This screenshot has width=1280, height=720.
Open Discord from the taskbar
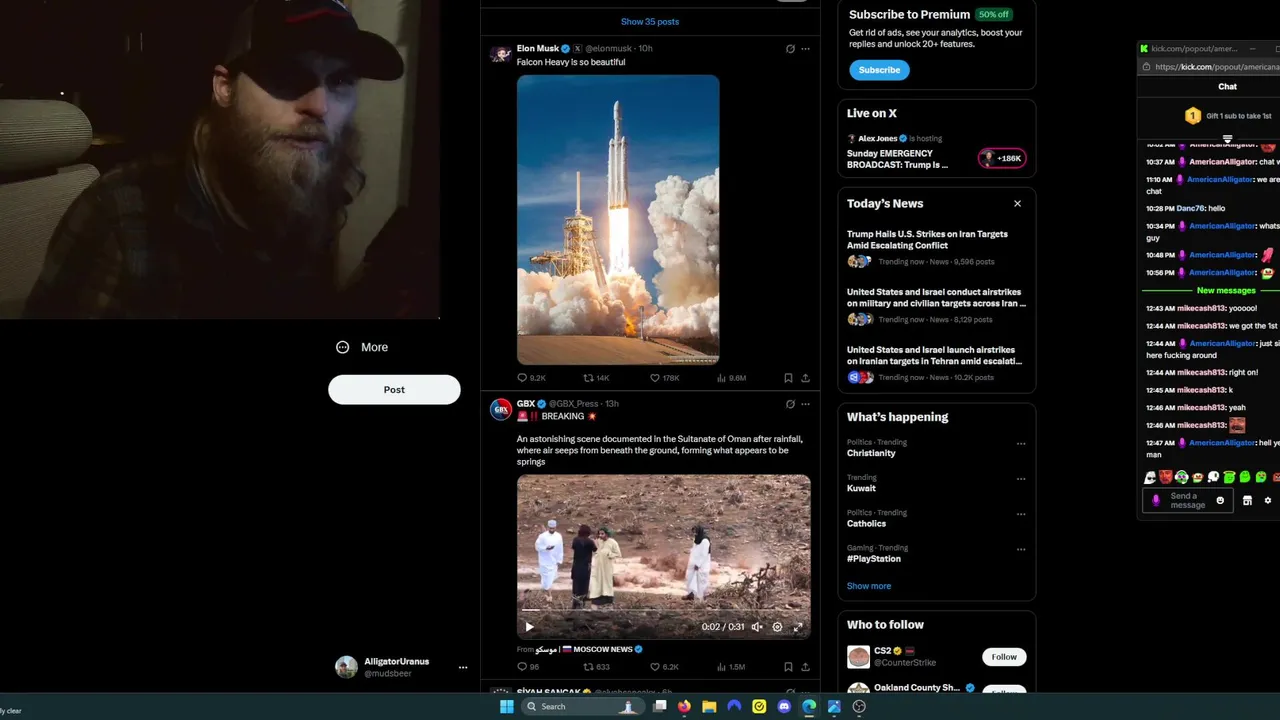[x=784, y=707]
